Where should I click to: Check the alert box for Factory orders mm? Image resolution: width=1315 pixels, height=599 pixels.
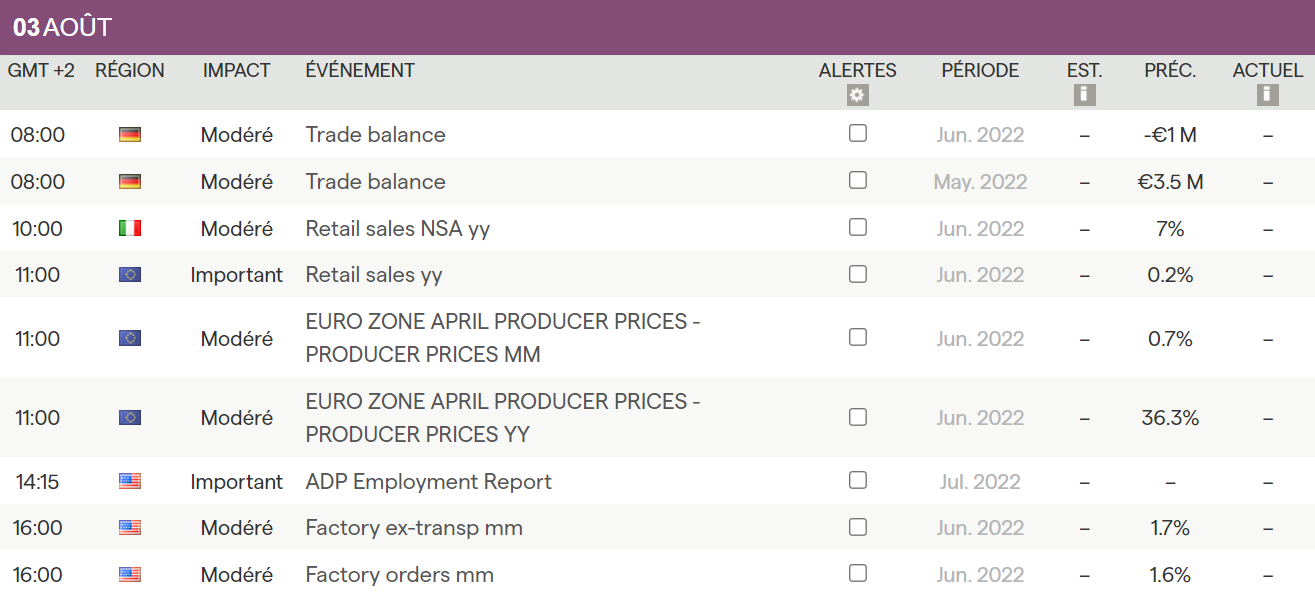(x=857, y=574)
